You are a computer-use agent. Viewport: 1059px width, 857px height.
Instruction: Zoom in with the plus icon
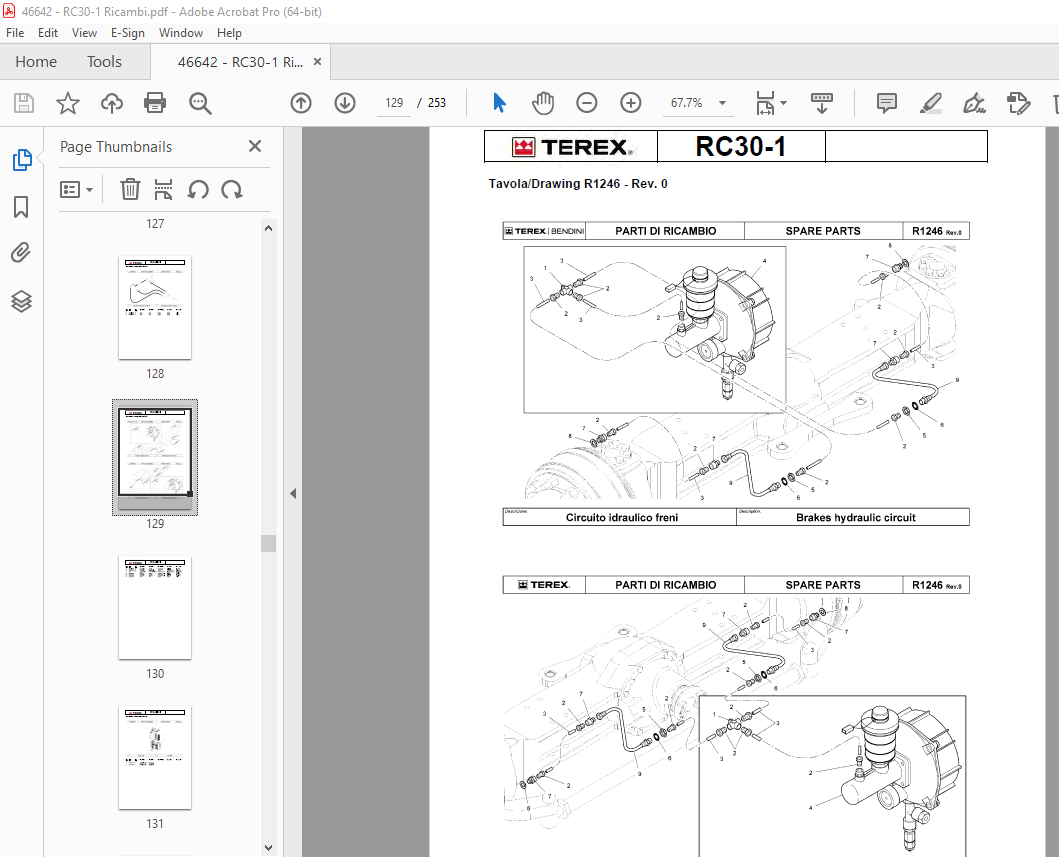(631, 103)
